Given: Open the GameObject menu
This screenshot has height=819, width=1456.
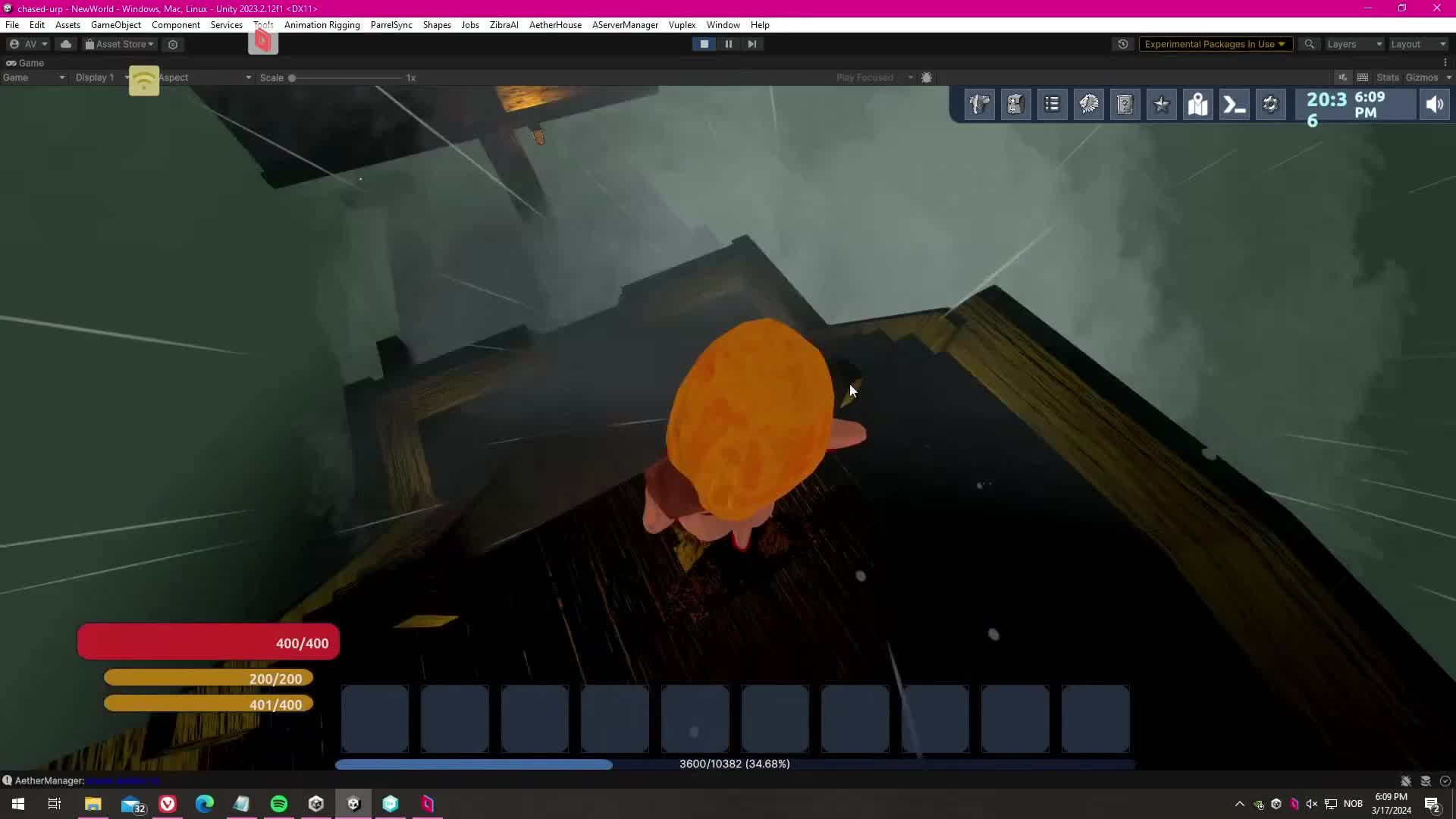Looking at the screenshot, I should click(115, 25).
